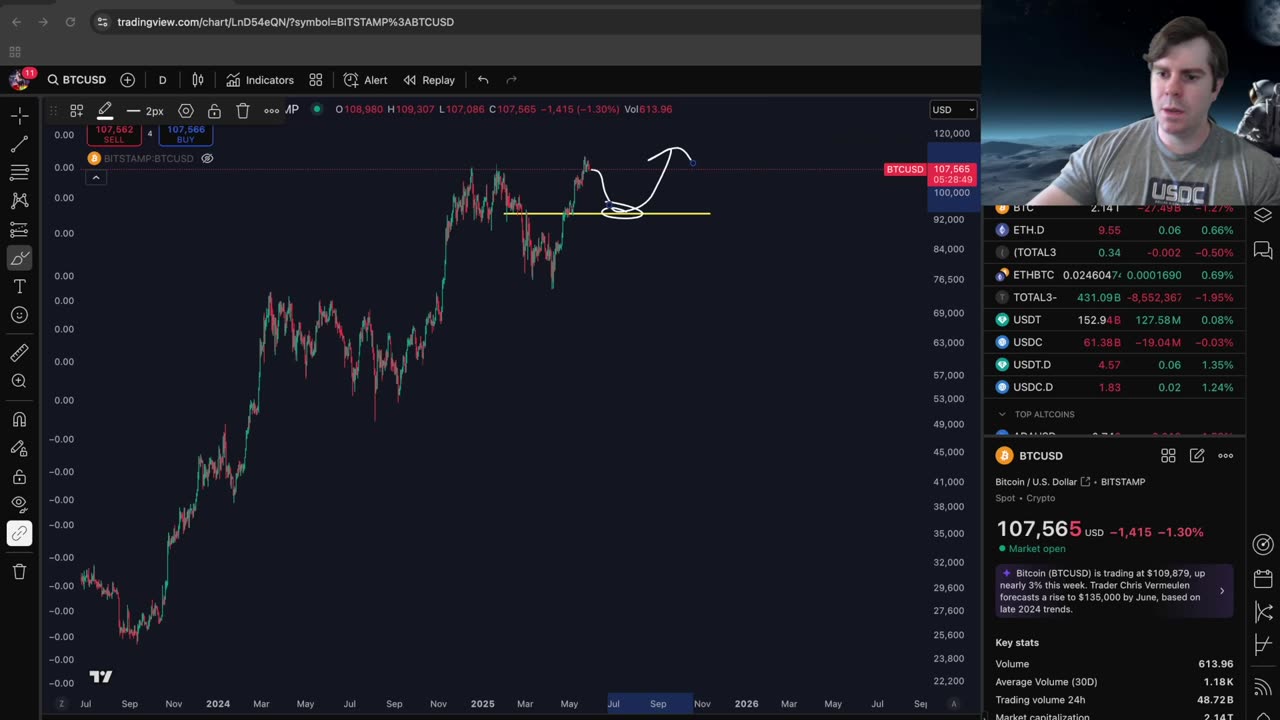Select the trend line drawing tool
1280x720 pixels.
[x=19, y=145]
